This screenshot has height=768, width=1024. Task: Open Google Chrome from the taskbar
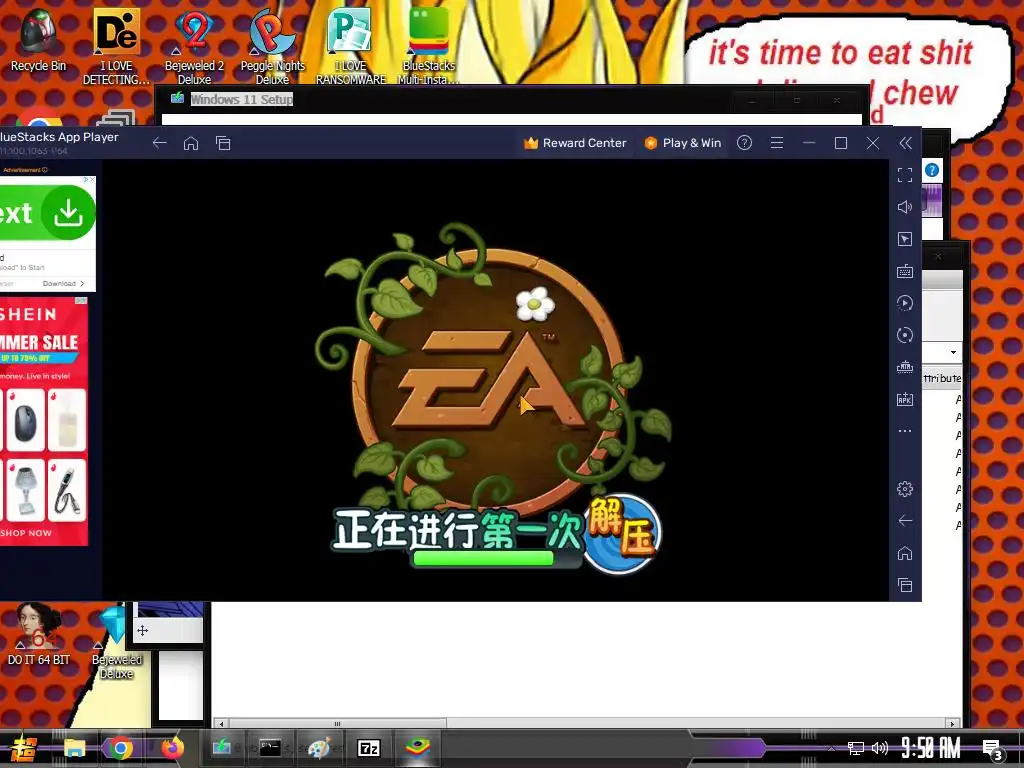(x=121, y=748)
